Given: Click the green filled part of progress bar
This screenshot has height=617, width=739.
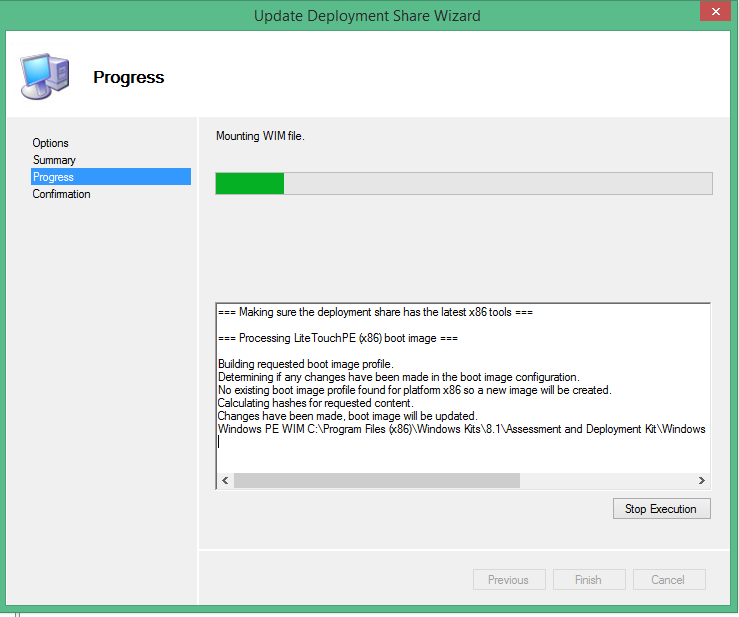Looking at the screenshot, I should click(250, 183).
